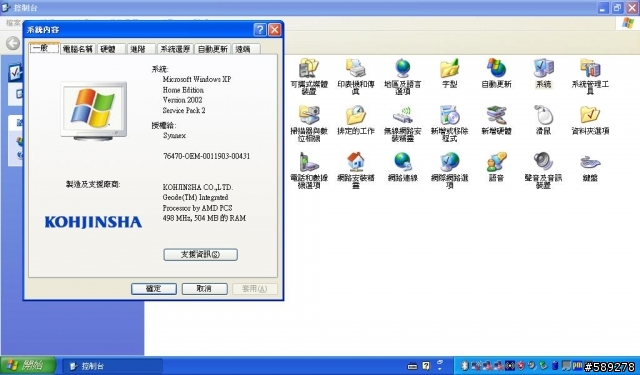Switch to the 自動更新 tab in System Properties
The width and height of the screenshot is (640, 375).
pyautogui.click(x=213, y=49)
